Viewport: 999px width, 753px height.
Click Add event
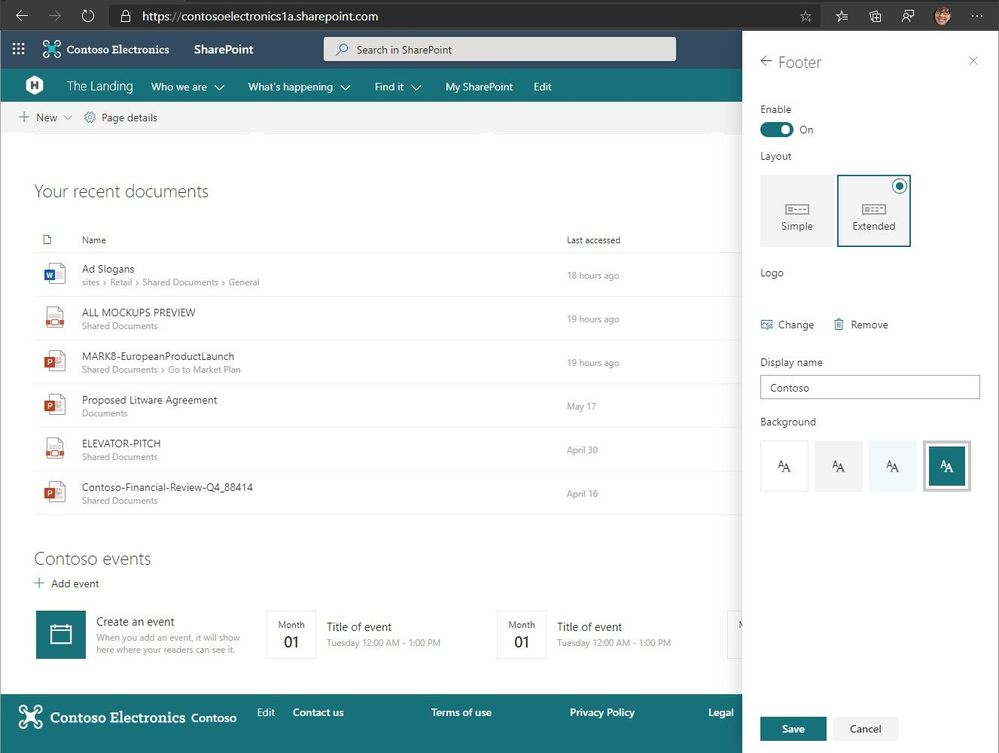pos(67,583)
